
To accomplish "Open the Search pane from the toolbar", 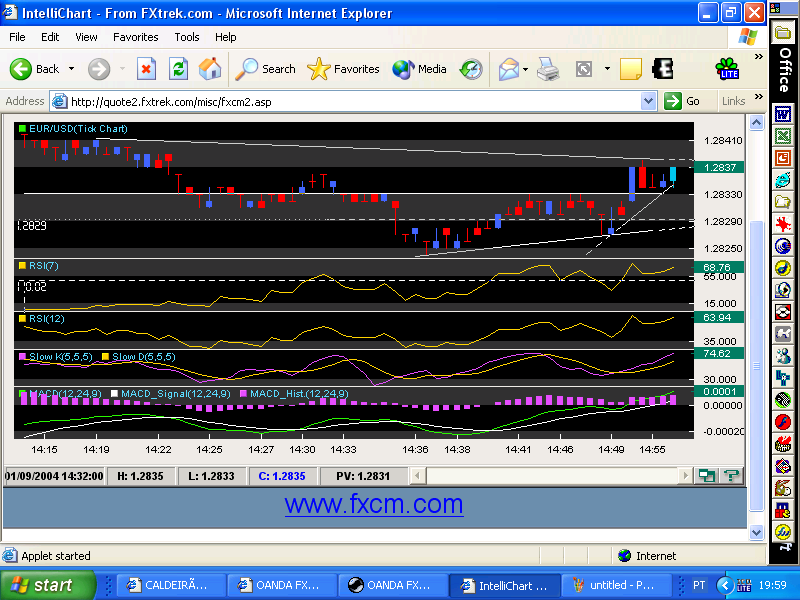I will [x=265, y=69].
